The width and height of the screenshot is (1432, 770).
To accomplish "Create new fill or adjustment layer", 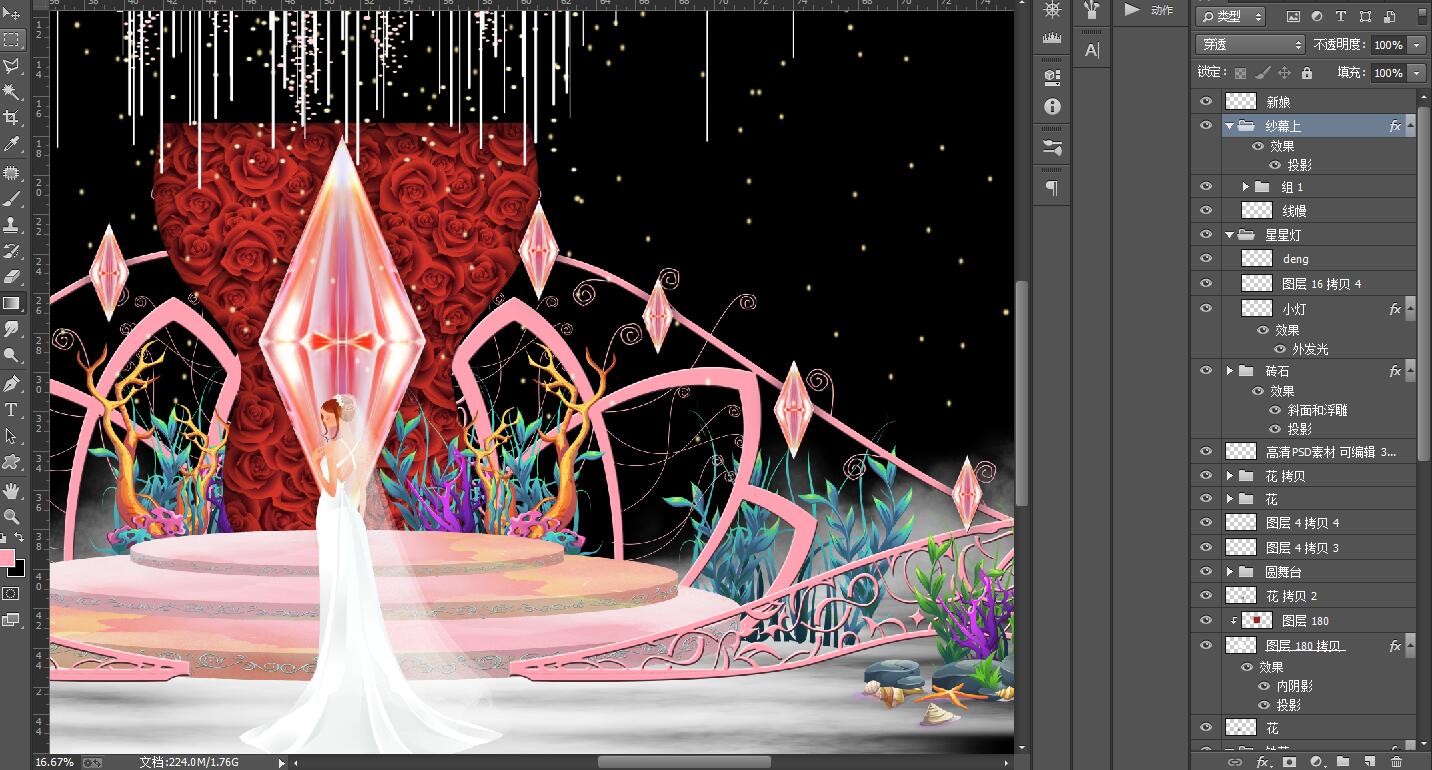I will tap(1316, 762).
